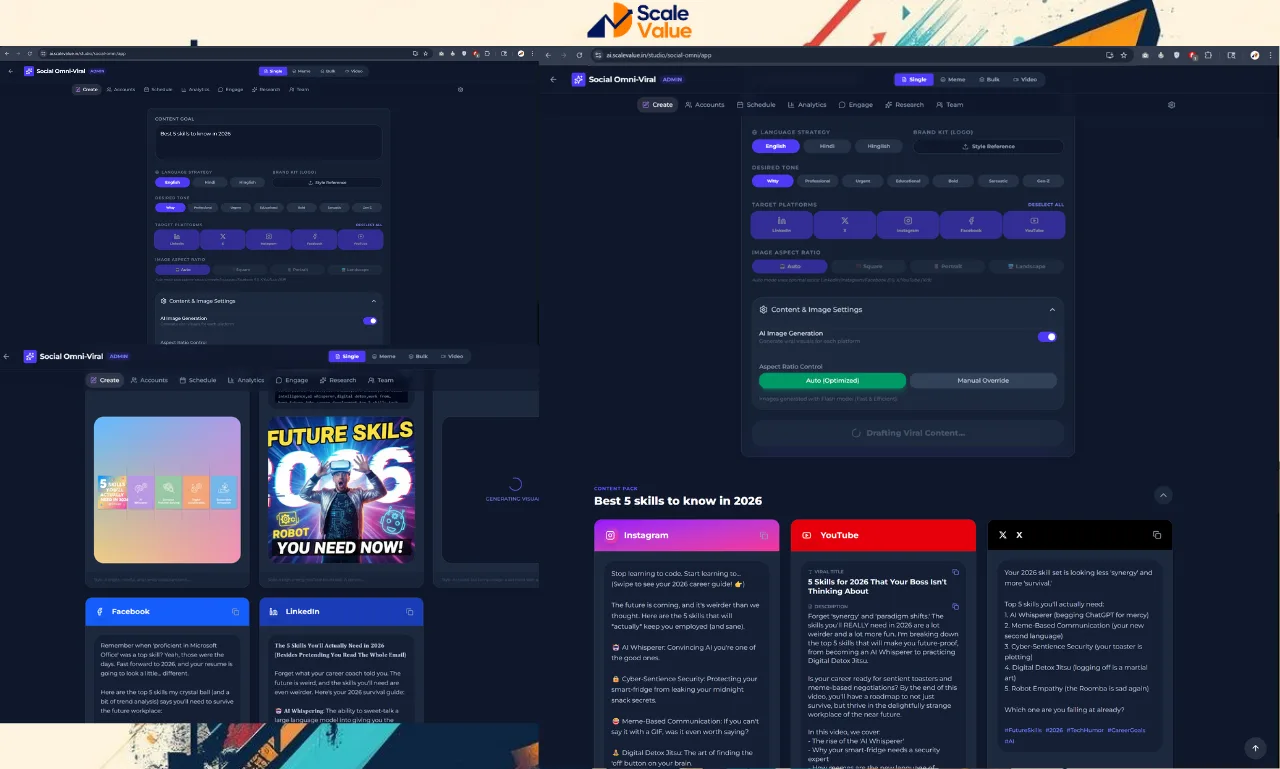Open settings gear in top-left window

(x=460, y=89)
